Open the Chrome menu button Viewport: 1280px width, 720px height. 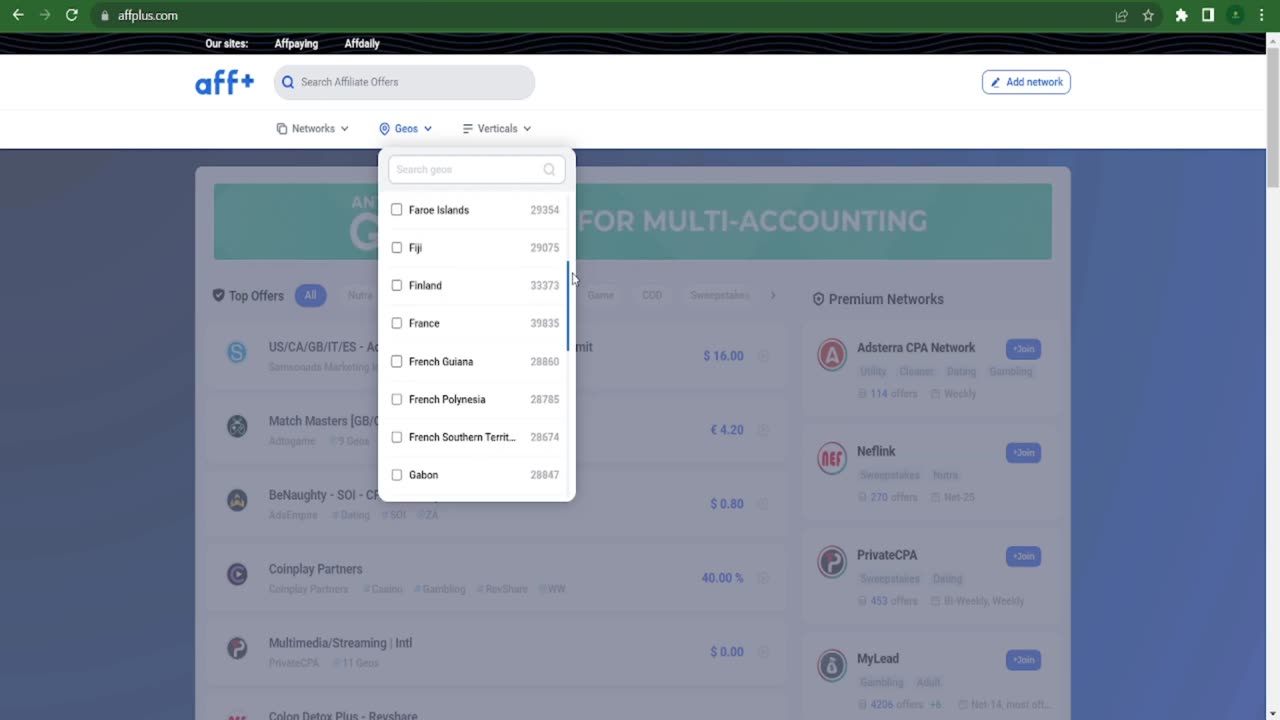point(1263,15)
